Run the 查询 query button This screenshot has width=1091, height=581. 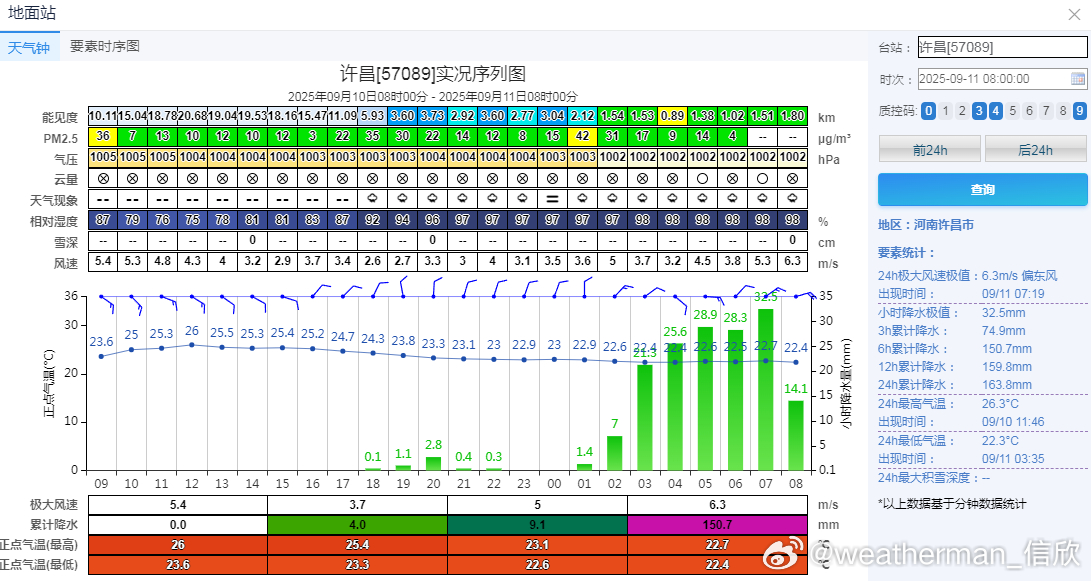(982, 189)
